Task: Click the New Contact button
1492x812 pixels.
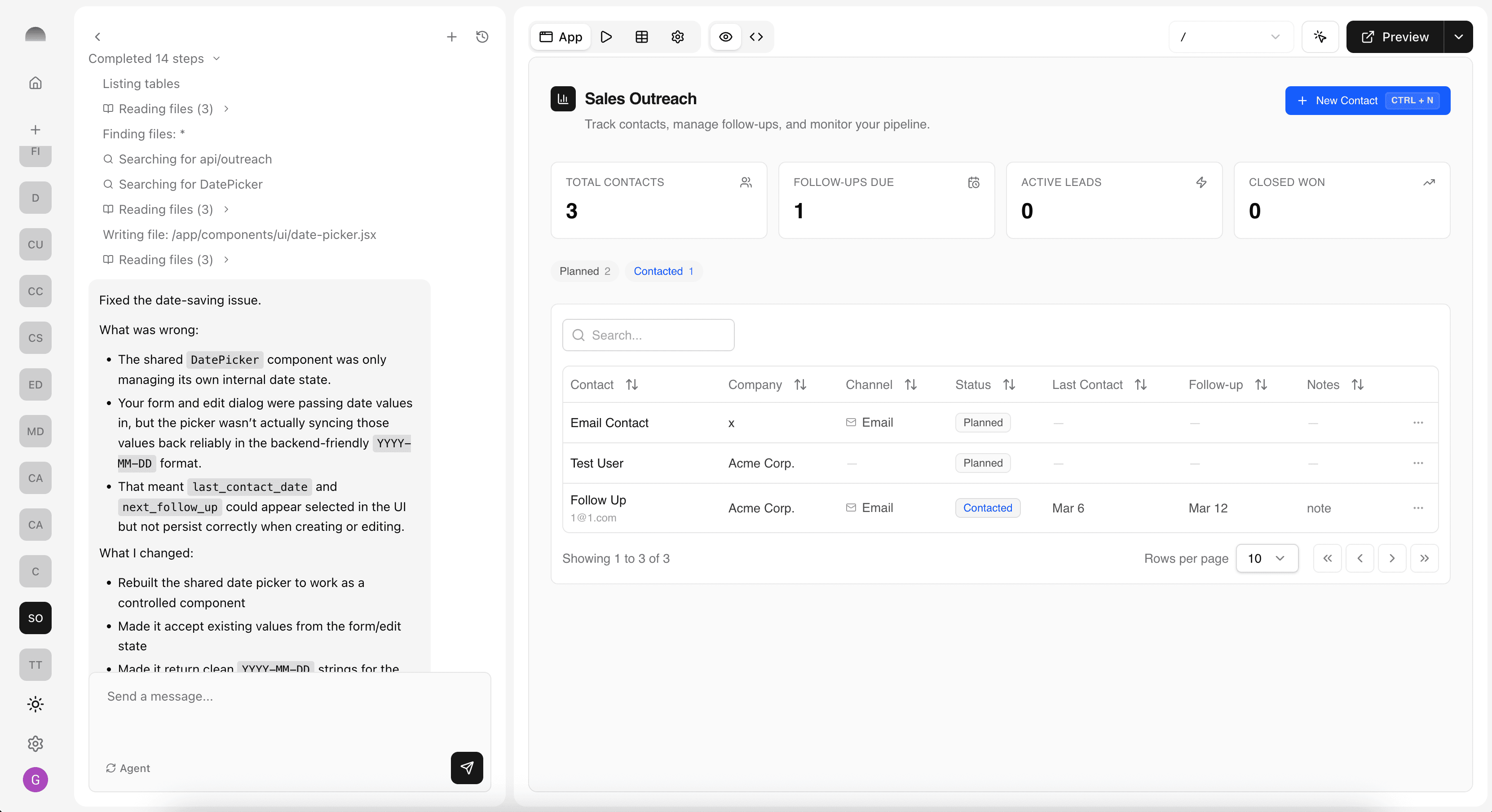Action: pos(1367,101)
